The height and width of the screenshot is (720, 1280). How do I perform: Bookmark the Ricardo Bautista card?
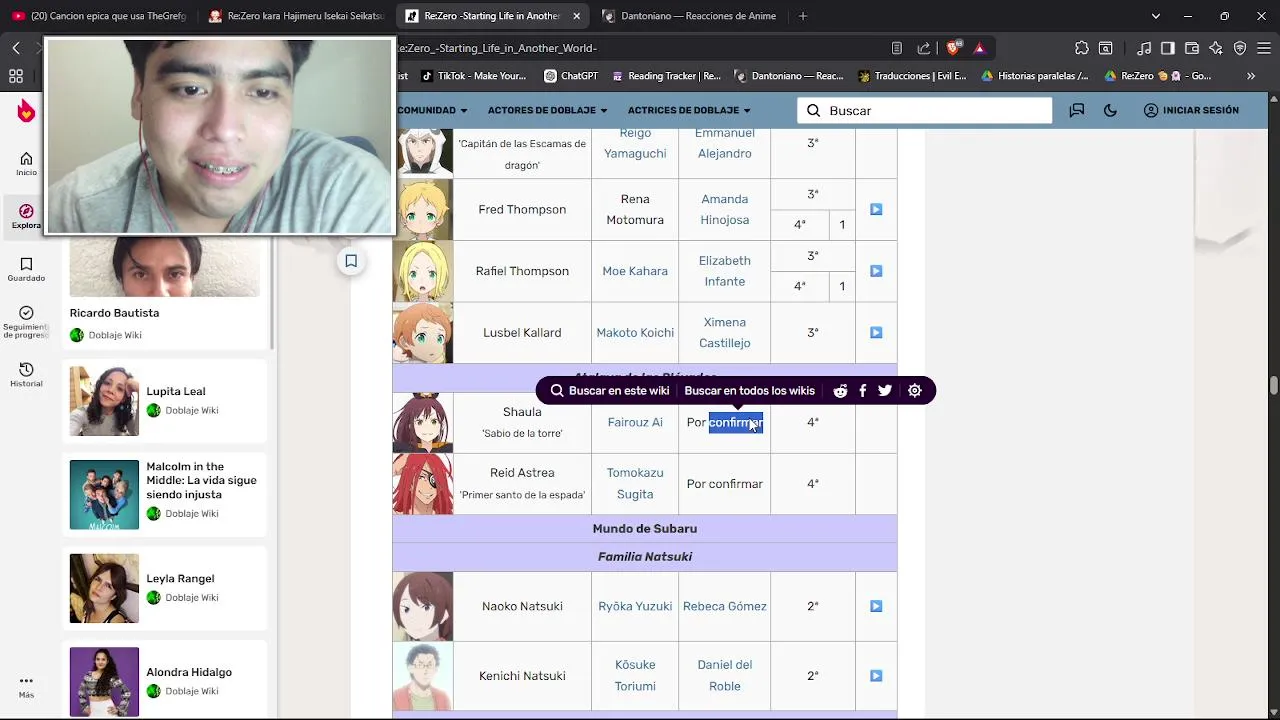pyautogui.click(x=351, y=261)
